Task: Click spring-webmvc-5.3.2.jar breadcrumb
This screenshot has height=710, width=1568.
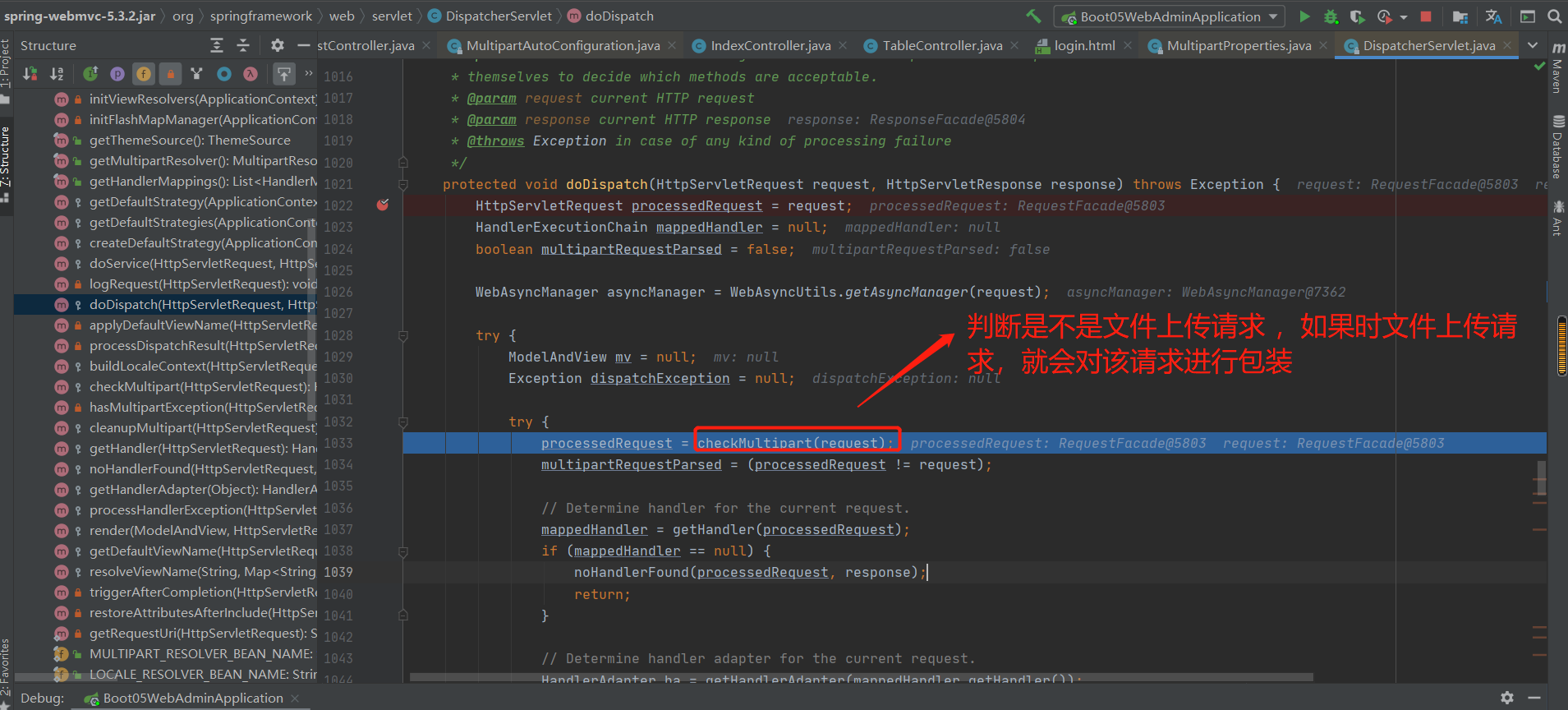Action: click(x=79, y=16)
